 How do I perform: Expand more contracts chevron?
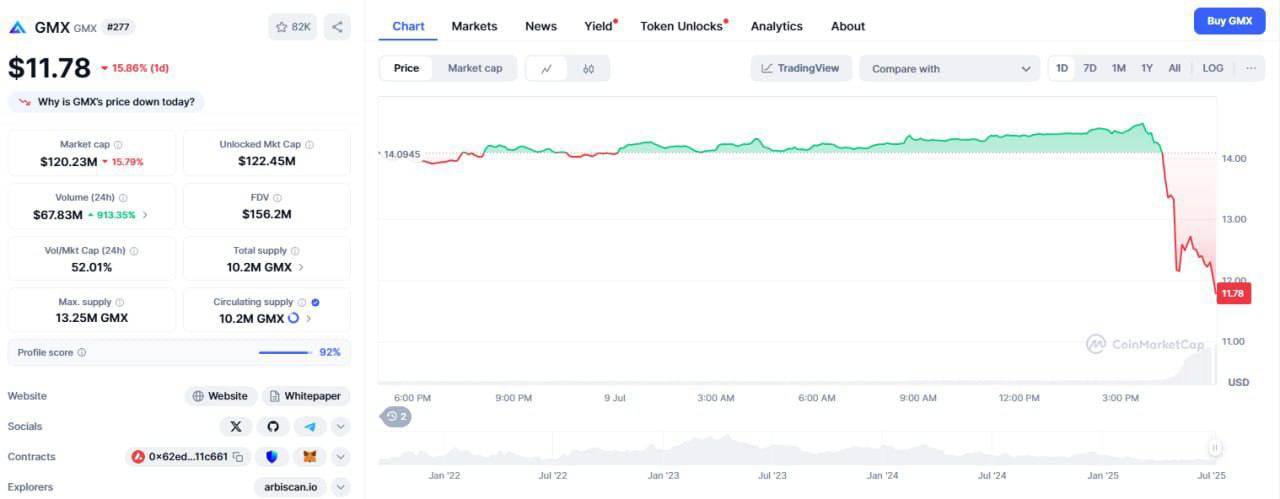341,457
